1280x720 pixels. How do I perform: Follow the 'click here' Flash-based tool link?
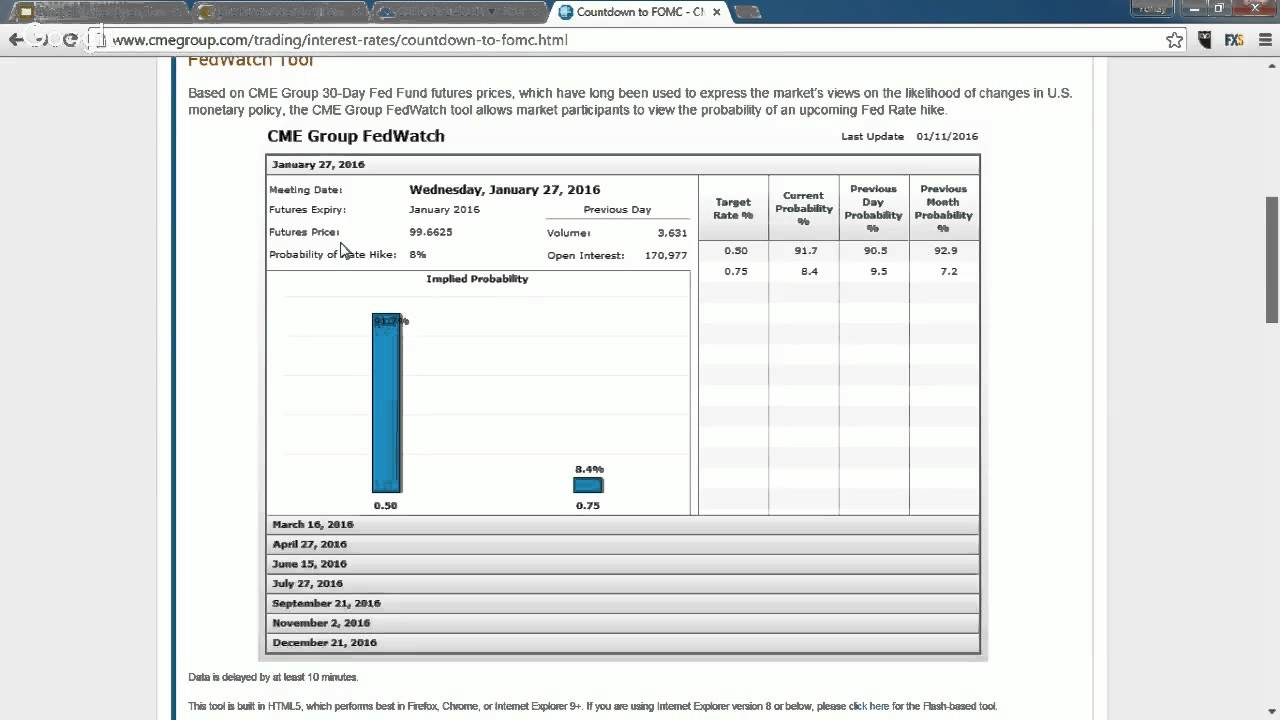(x=868, y=706)
